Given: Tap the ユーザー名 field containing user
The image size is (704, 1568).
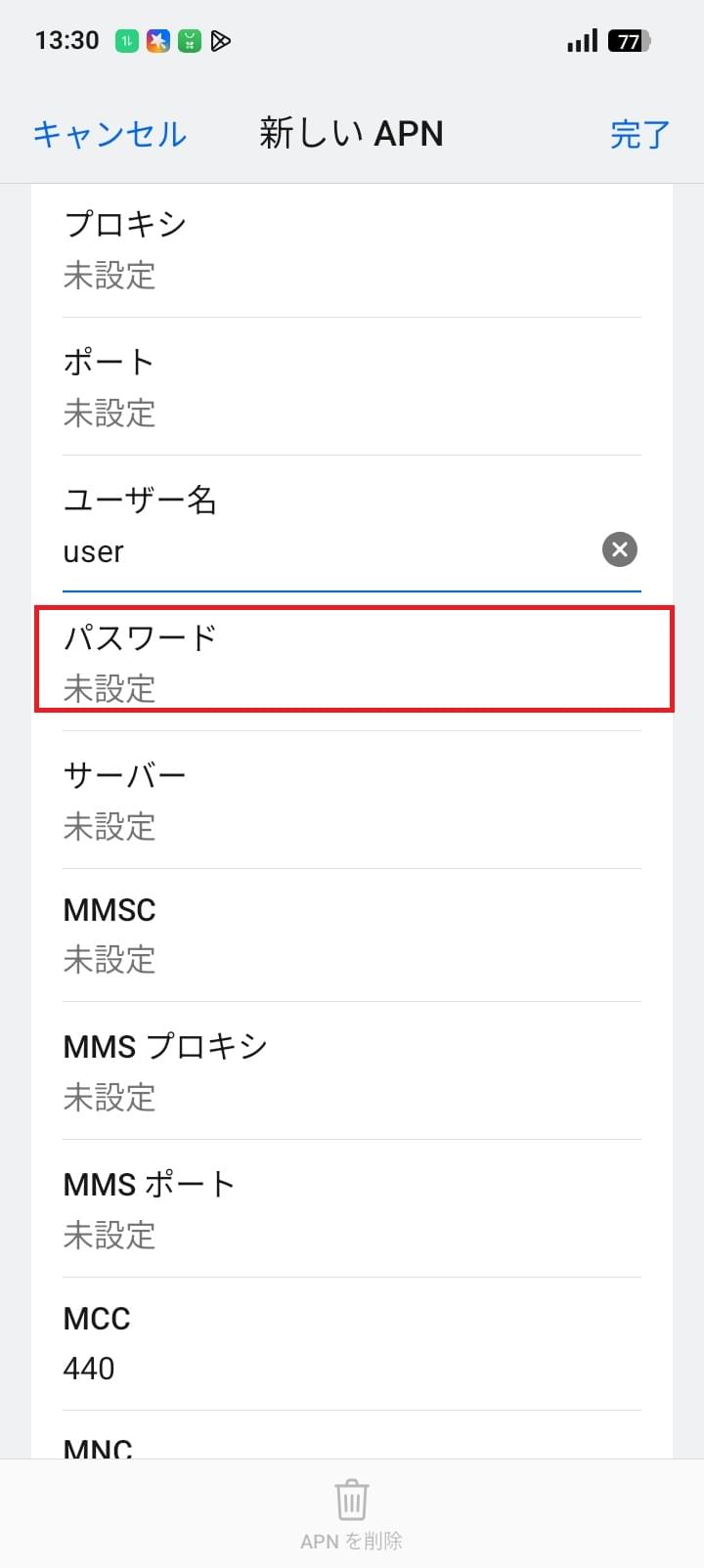Looking at the screenshot, I should pos(293,526).
